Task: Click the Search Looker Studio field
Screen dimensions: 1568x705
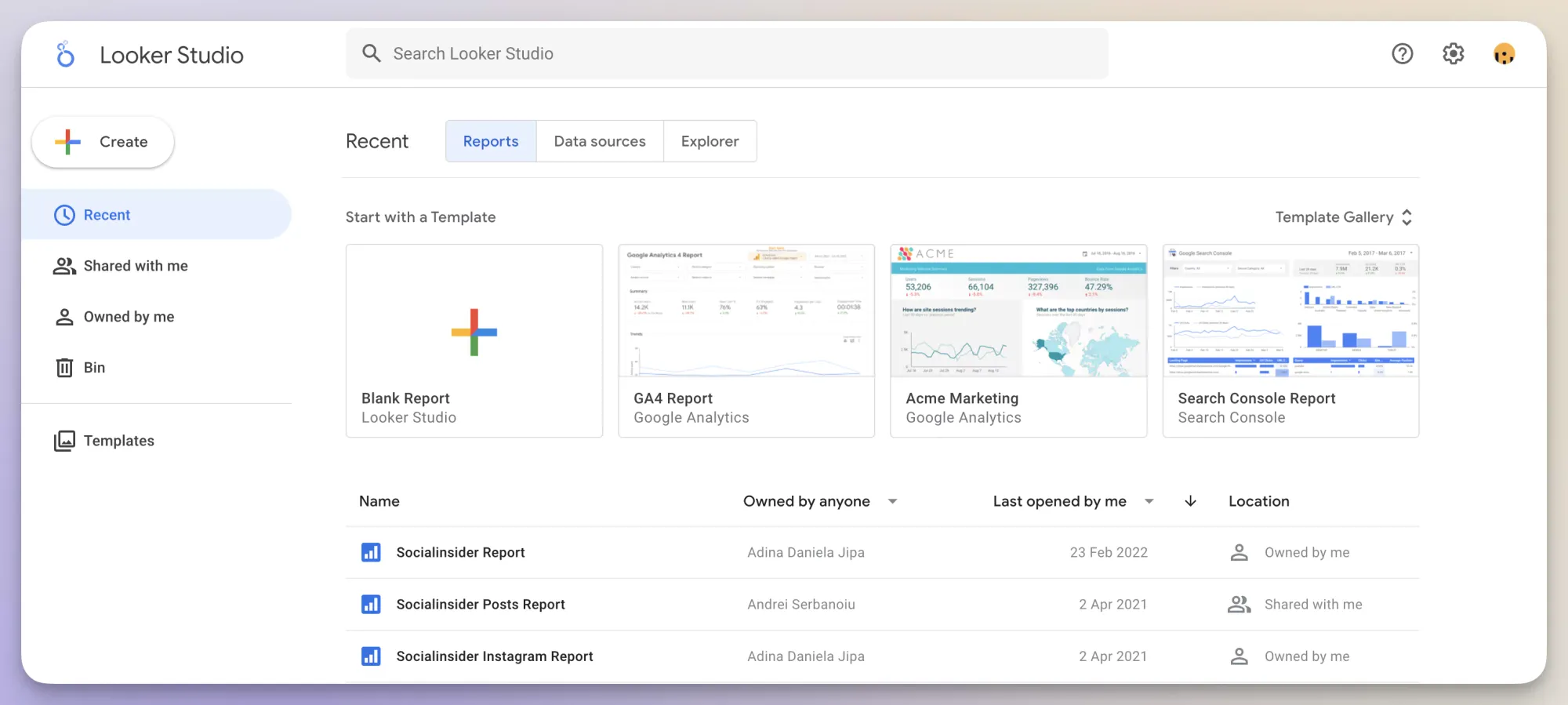Action: (728, 53)
